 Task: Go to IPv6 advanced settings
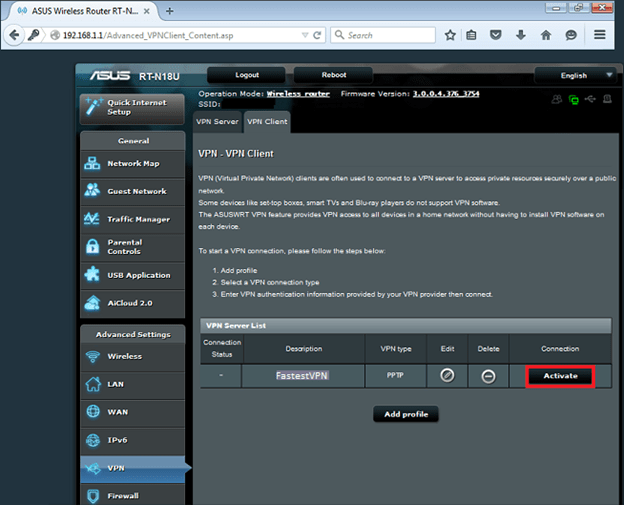click(133, 440)
